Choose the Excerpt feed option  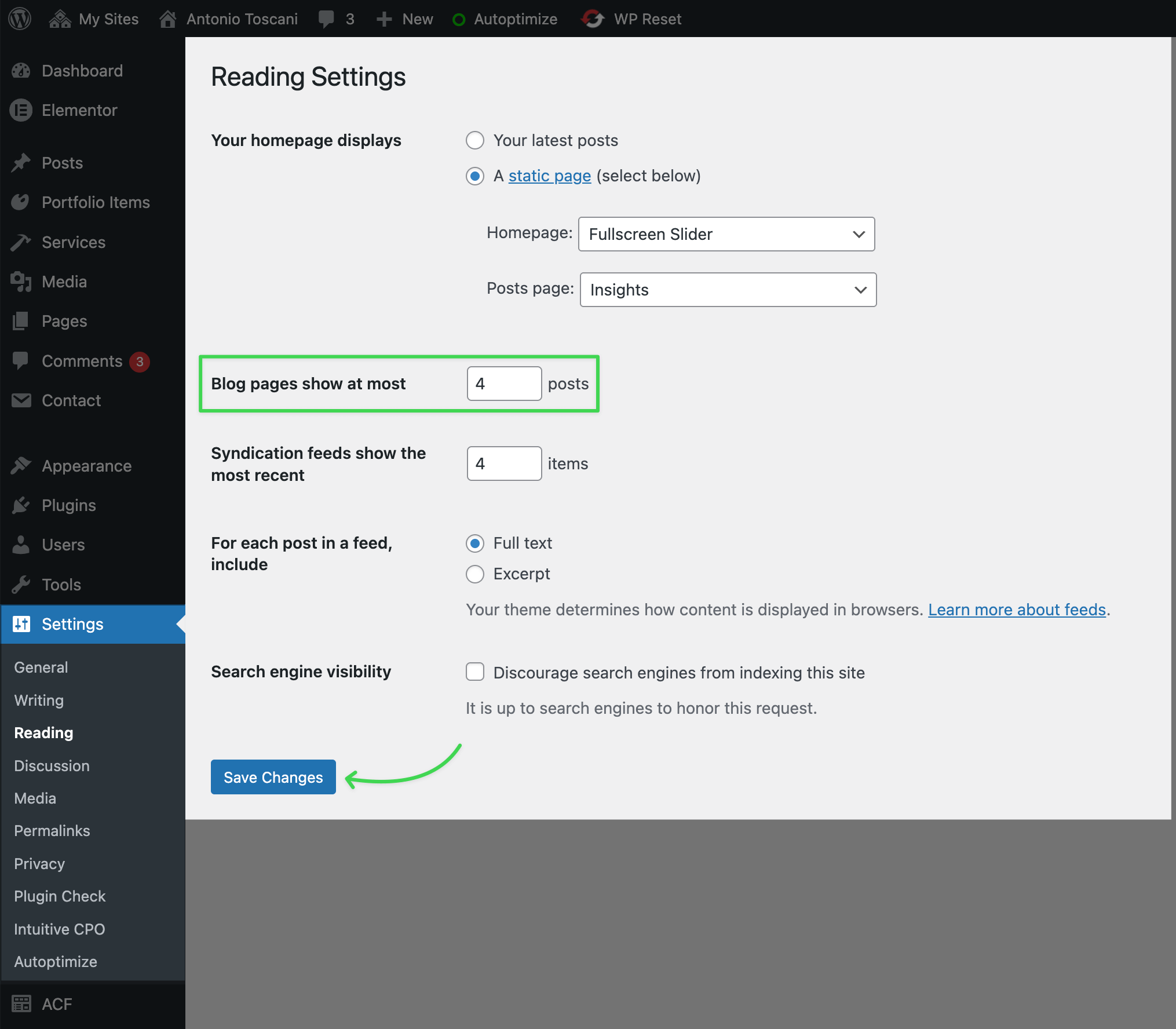tap(475, 574)
